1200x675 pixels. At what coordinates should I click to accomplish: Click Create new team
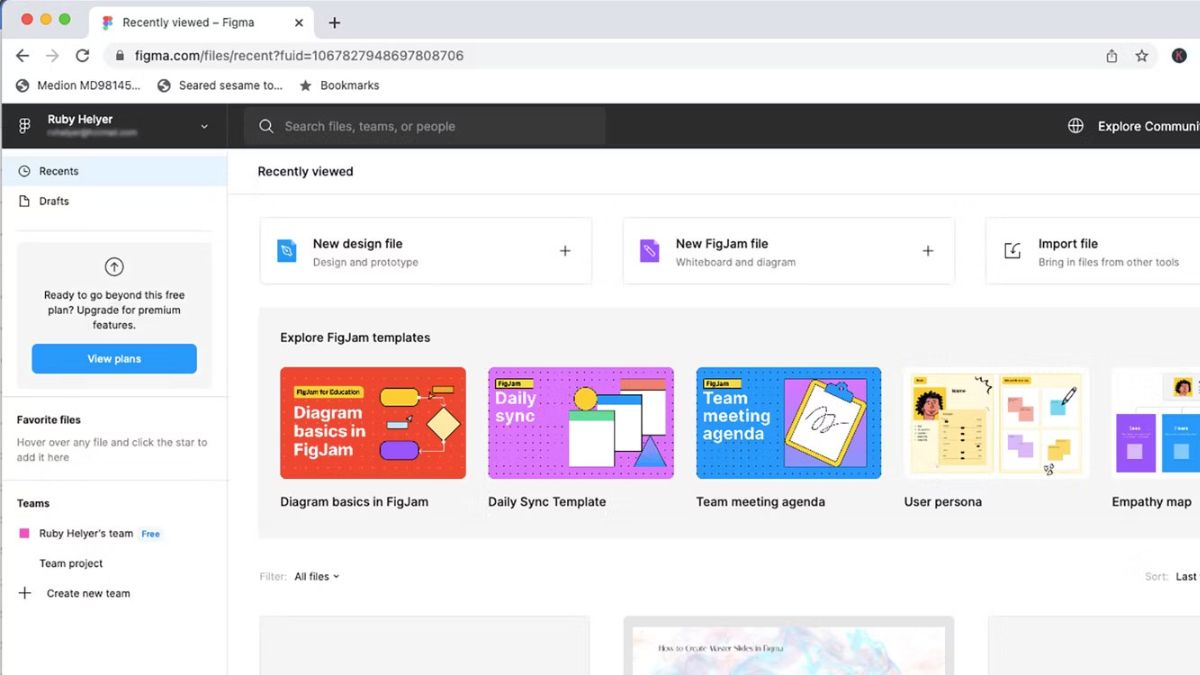pyautogui.click(x=88, y=593)
